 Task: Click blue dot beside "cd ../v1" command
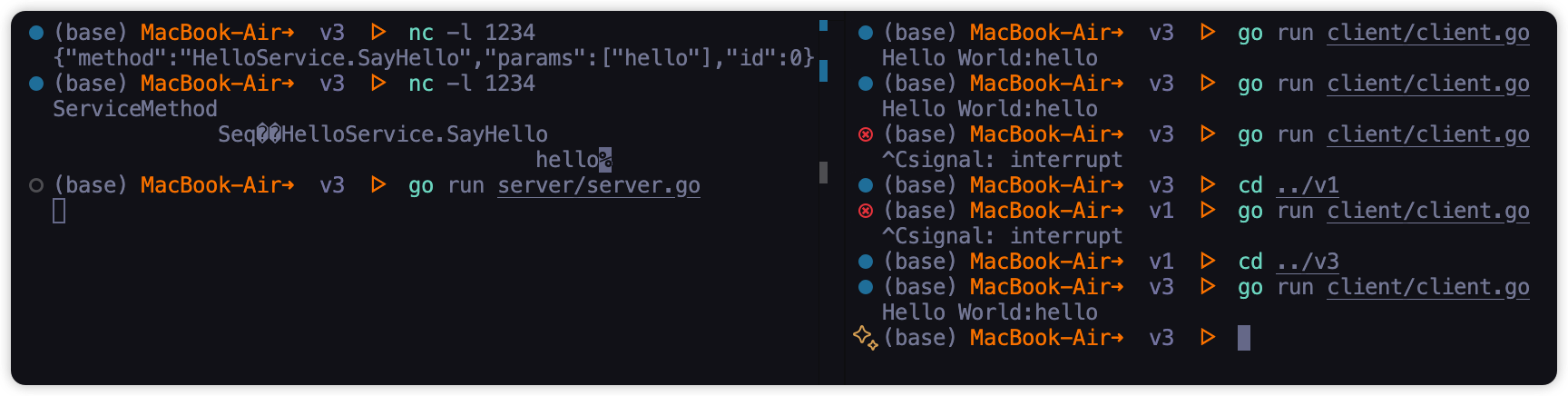(x=866, y=185)
